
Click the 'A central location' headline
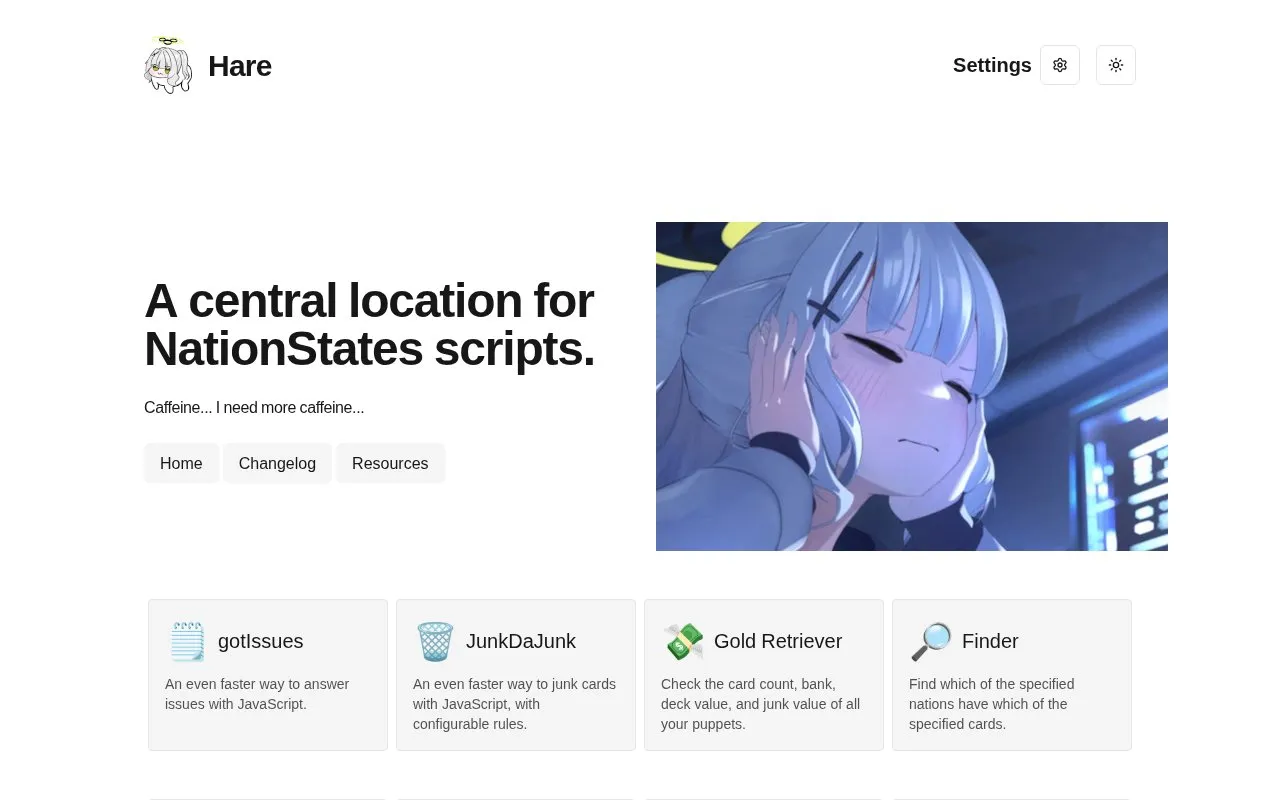(369, 325)
